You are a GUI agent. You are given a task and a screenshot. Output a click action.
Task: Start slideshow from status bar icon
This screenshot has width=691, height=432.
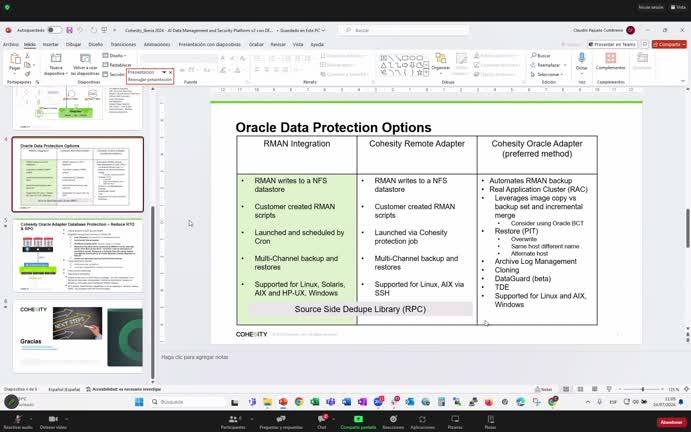coord(609,389)
